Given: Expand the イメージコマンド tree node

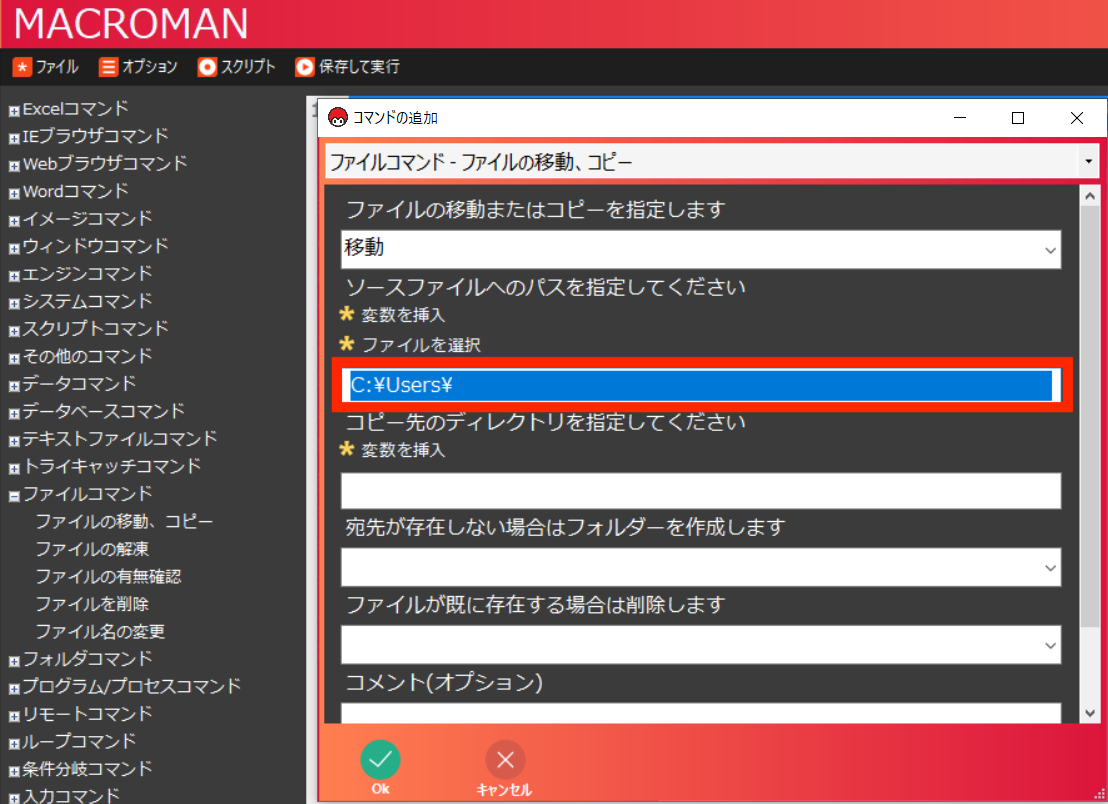Looking at the screenshot, I should (x=13, y=221).
